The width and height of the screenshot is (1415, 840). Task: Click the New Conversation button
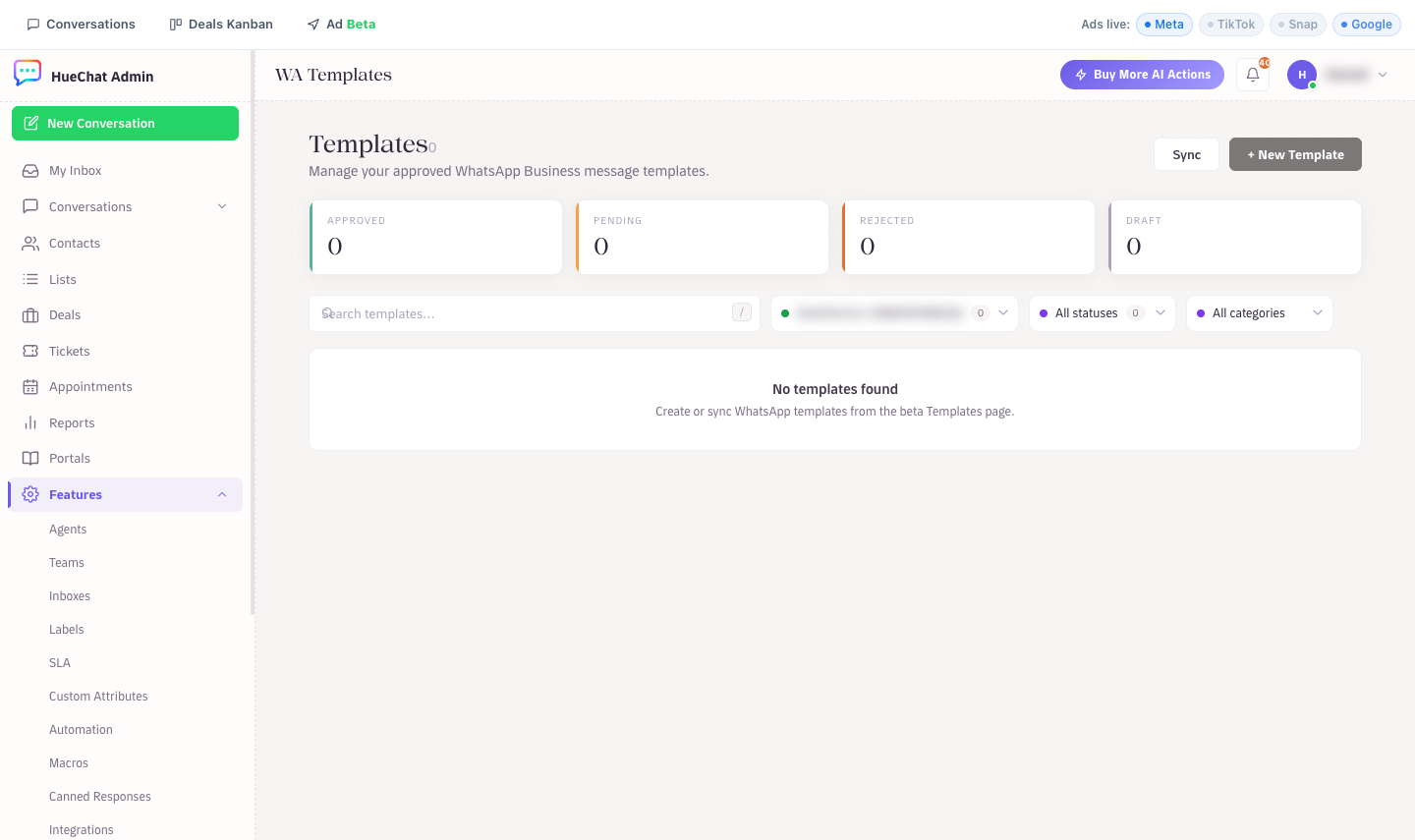pos(125,124)
